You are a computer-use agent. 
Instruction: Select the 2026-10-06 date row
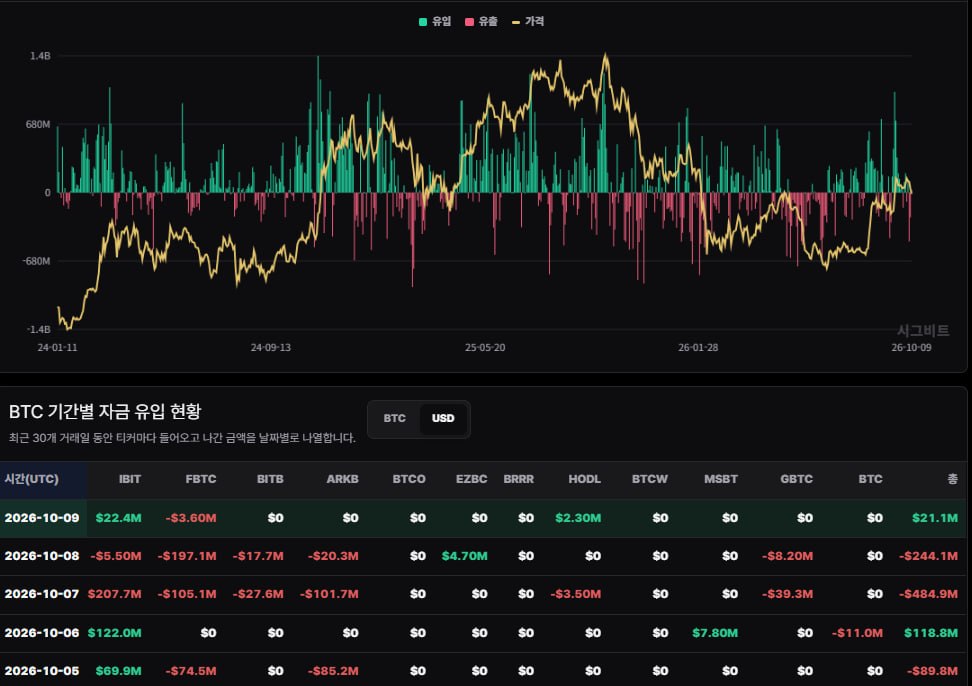coord(484,633)
